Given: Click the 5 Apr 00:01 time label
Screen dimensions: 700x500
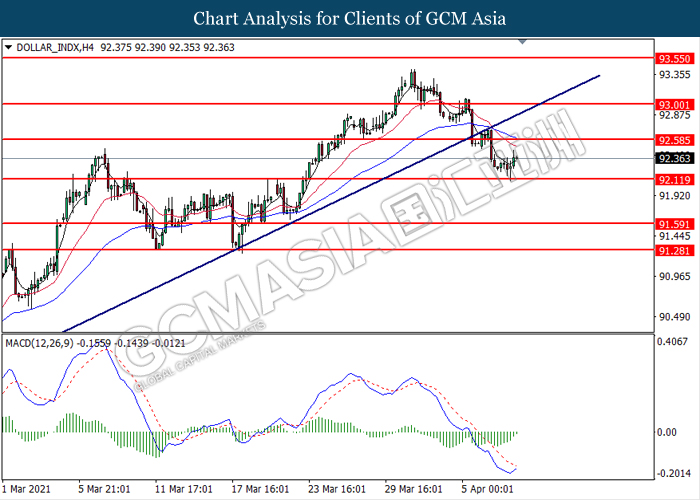Looking at the screenshot, I should tap(488, 489).
